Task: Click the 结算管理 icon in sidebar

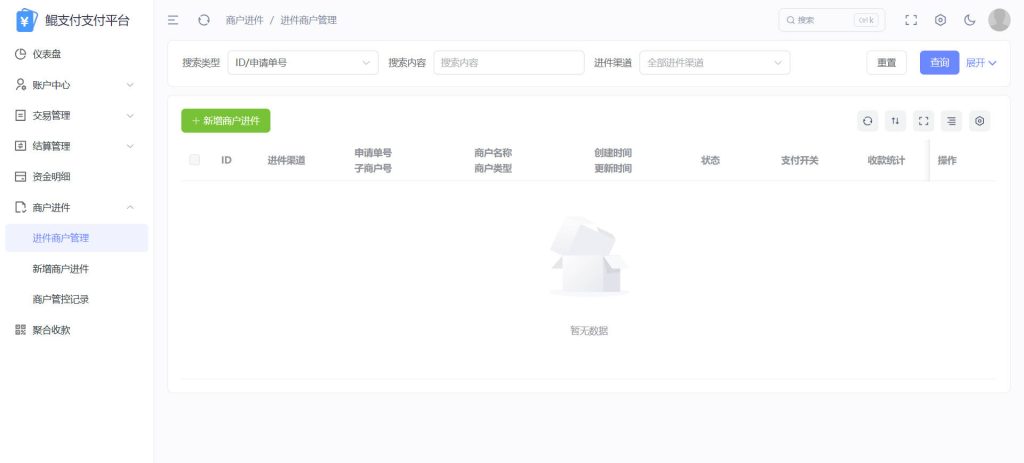Action: [x=20, y=146]
